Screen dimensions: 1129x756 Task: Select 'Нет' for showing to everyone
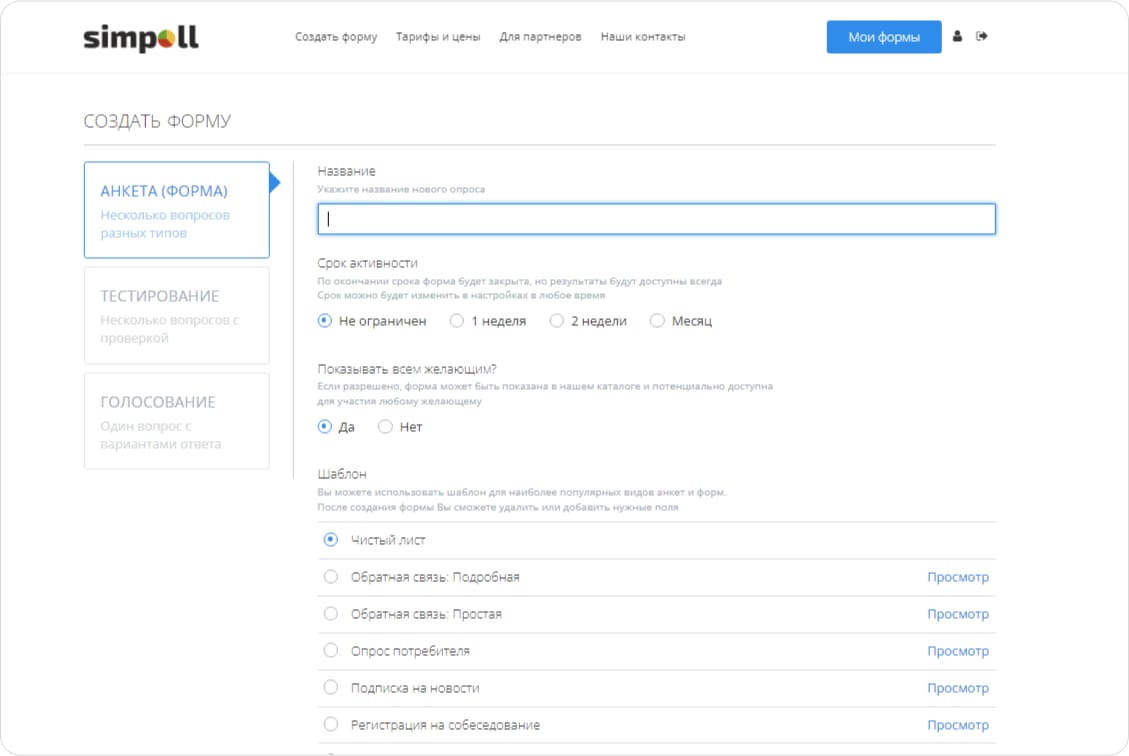point(385,427)
